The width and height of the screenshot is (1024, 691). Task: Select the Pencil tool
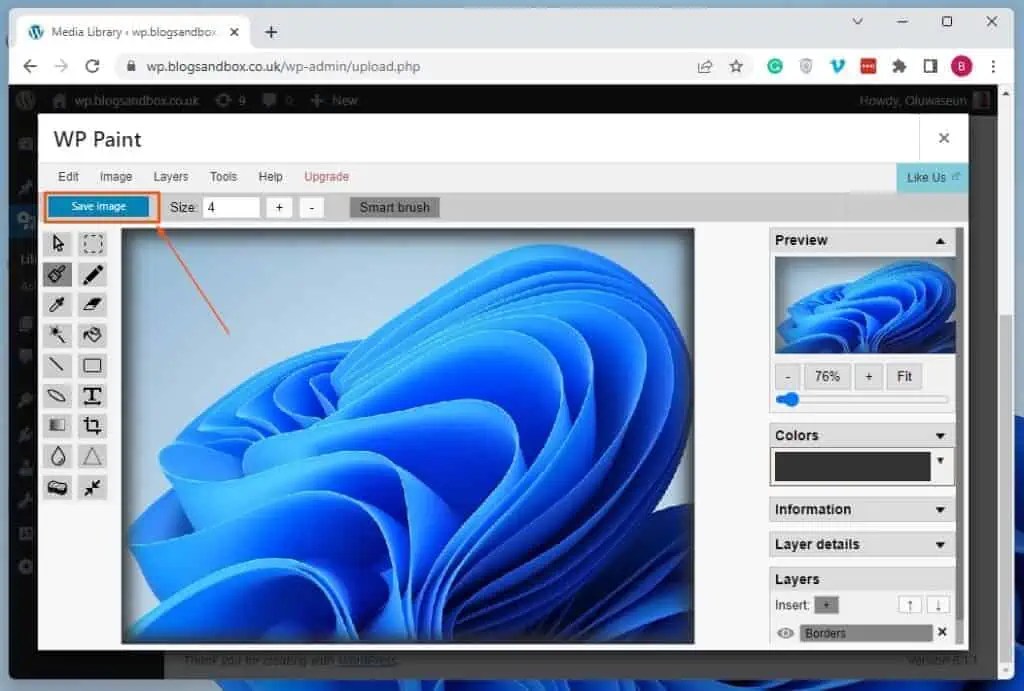pyautogui.click(x=92, y=274)
